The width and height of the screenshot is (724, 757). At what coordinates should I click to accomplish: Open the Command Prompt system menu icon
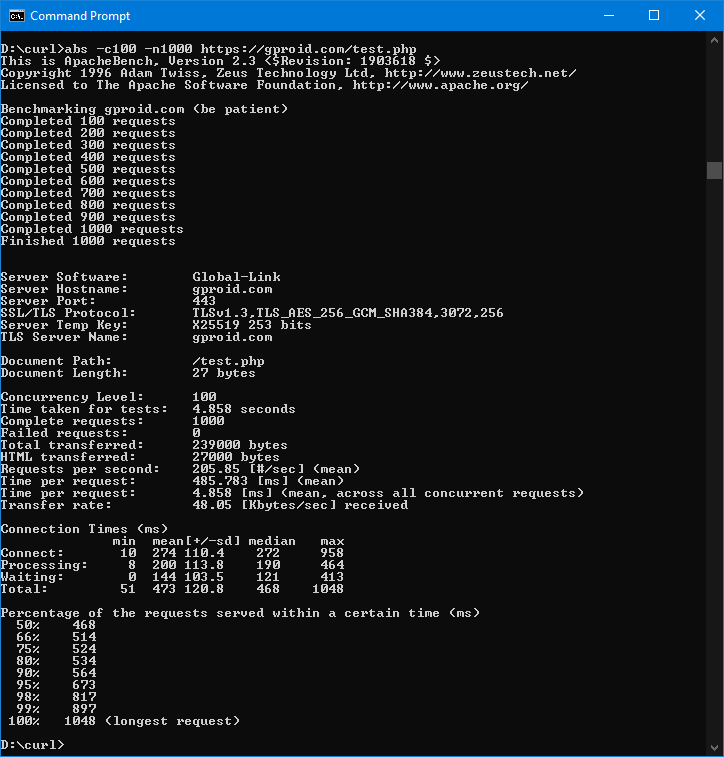click(x=15, y=15)
